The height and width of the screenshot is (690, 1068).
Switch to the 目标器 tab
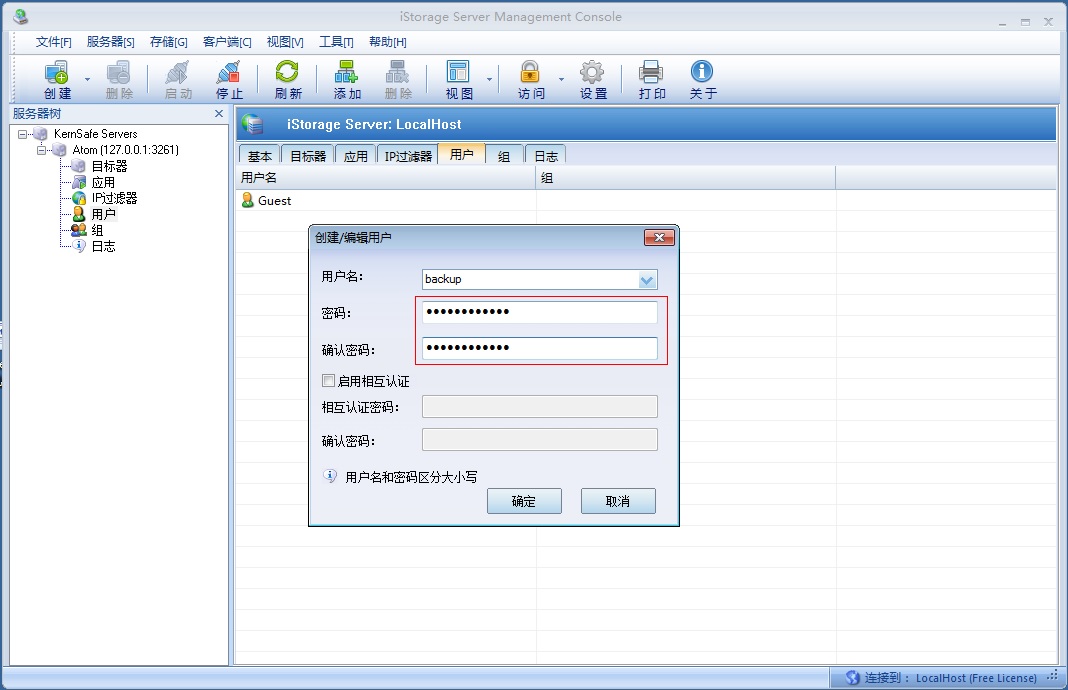[x=308, y=156]
